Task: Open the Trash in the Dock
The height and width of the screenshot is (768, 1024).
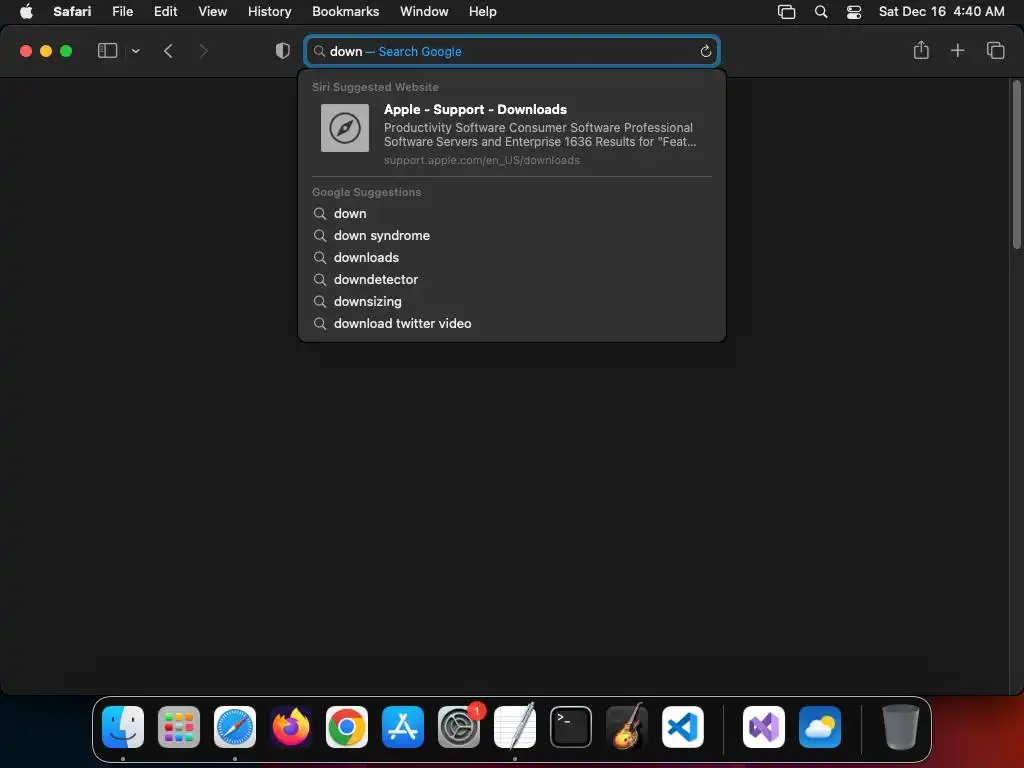Action: coord(901,727)
